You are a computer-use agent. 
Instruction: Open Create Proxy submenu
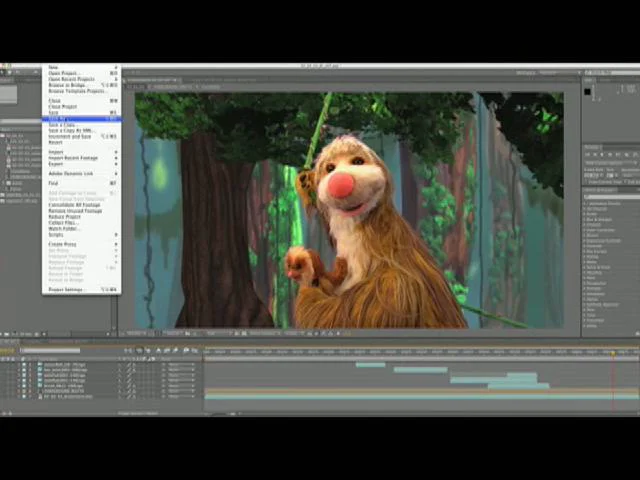[x=82, y=244]
